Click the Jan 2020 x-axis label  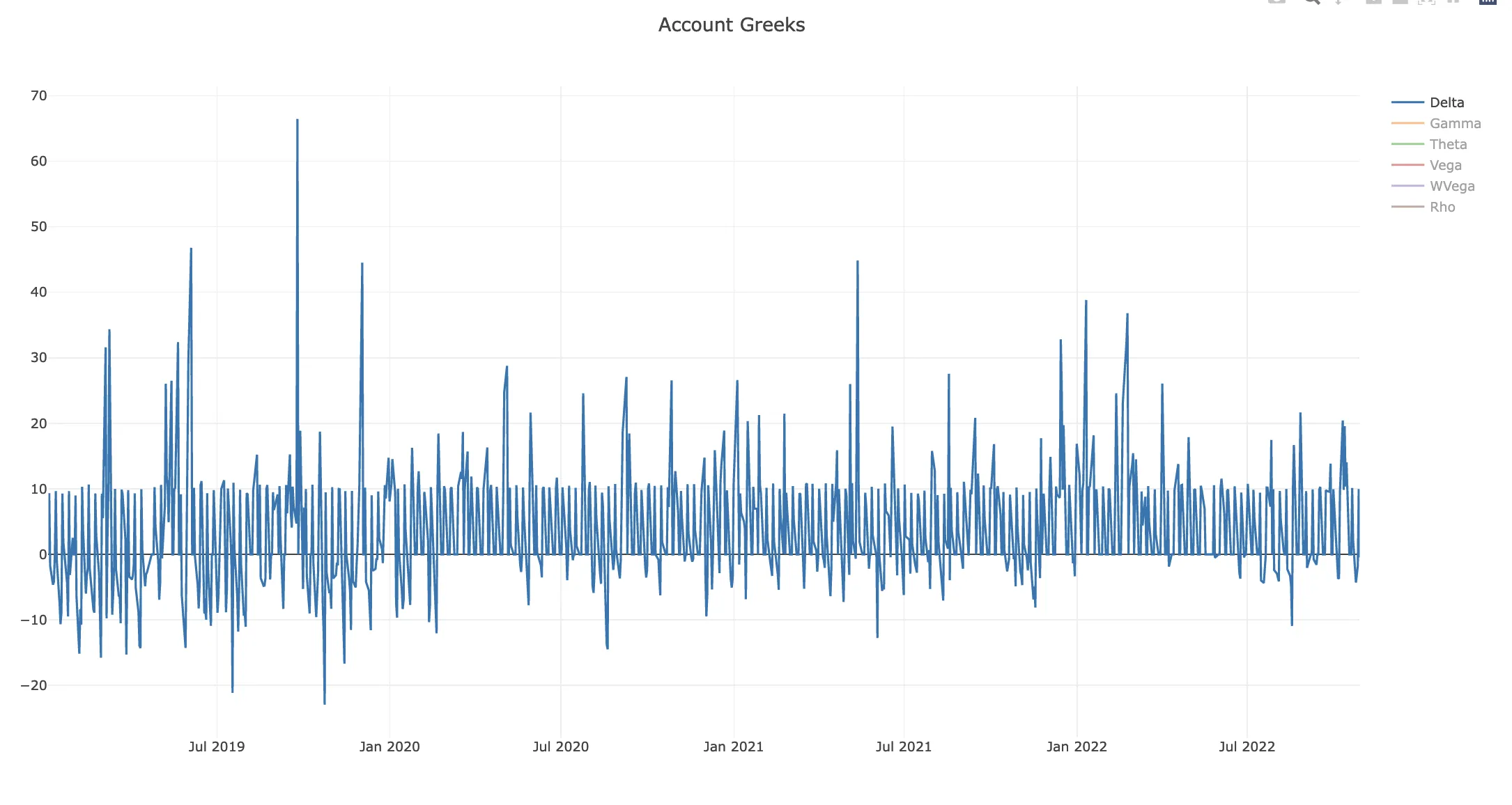pyautogui.click(x=389, y=747)
